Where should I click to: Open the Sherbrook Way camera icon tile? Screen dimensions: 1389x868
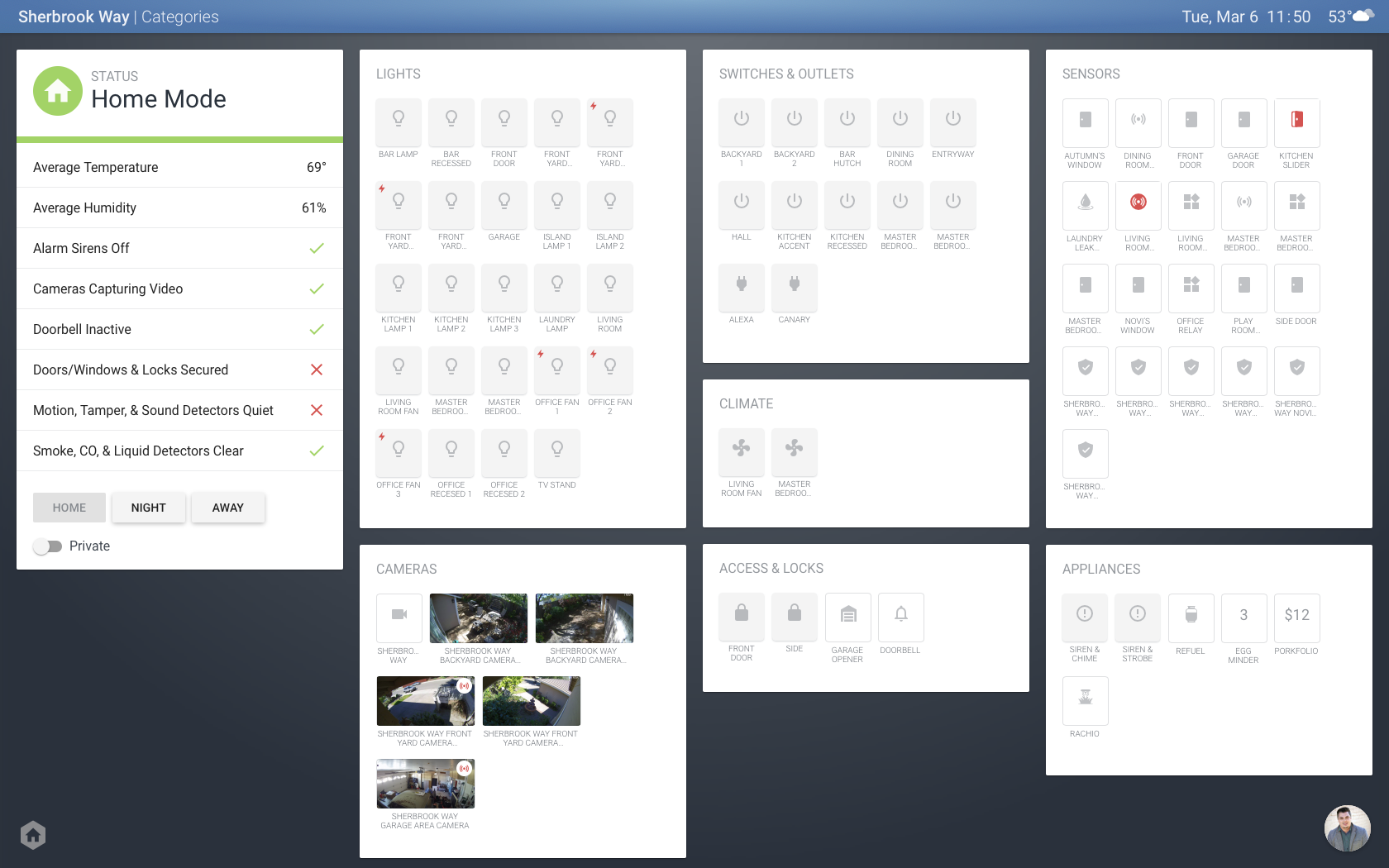pos(399,618)
